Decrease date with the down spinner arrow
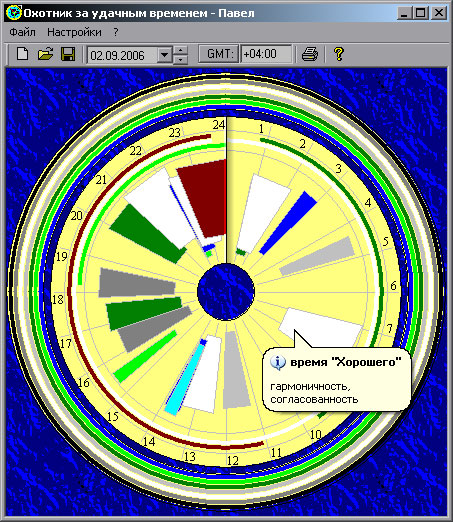 pos(180,59)
